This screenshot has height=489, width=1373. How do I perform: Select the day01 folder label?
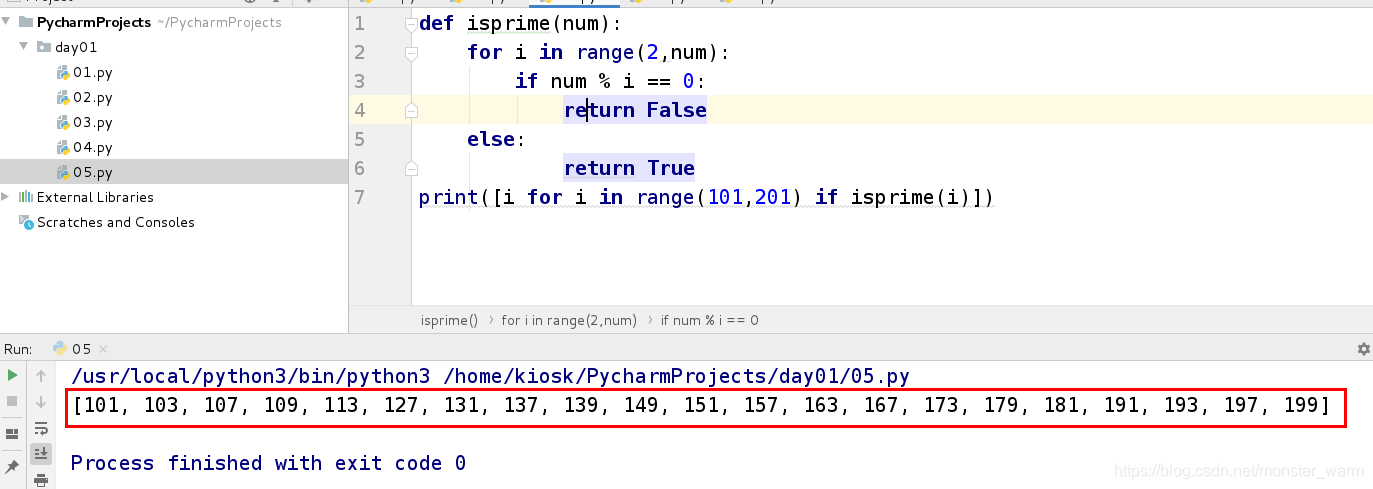coord(76,47)
